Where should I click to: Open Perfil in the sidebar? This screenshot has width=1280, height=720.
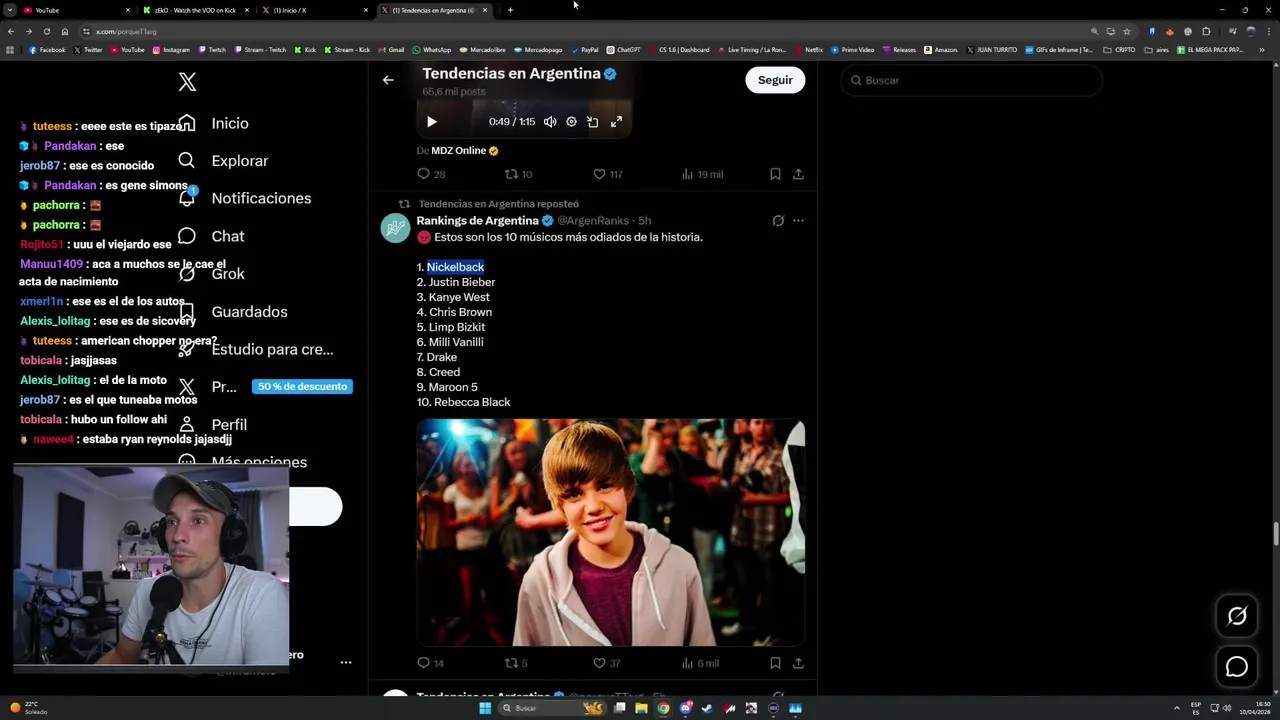coord(212,425)
